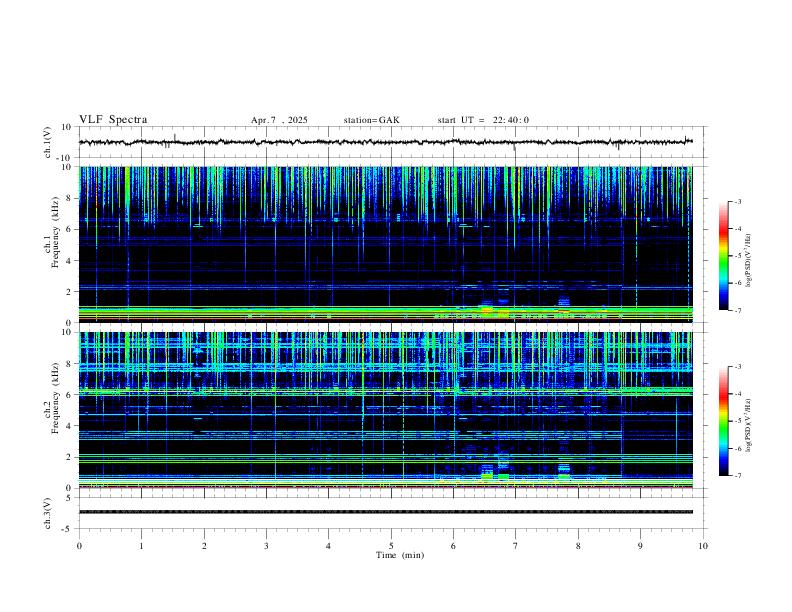Click the "-4" tick on ch.2 colorbar
The width and height of the screenshot is (792, 612).
pyautogui.click(x=737, y=394)
